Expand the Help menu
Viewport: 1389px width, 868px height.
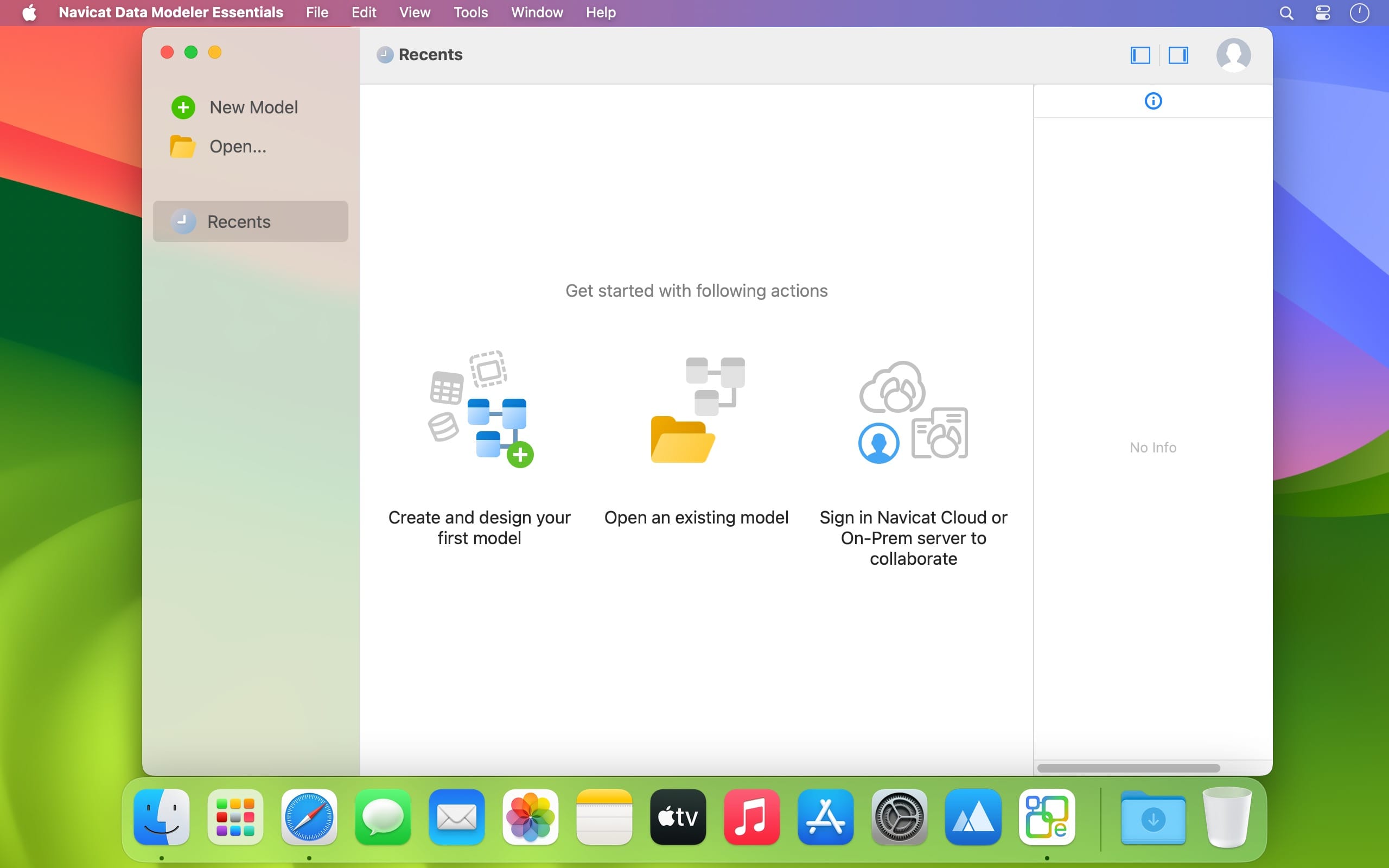pos(601,12)
